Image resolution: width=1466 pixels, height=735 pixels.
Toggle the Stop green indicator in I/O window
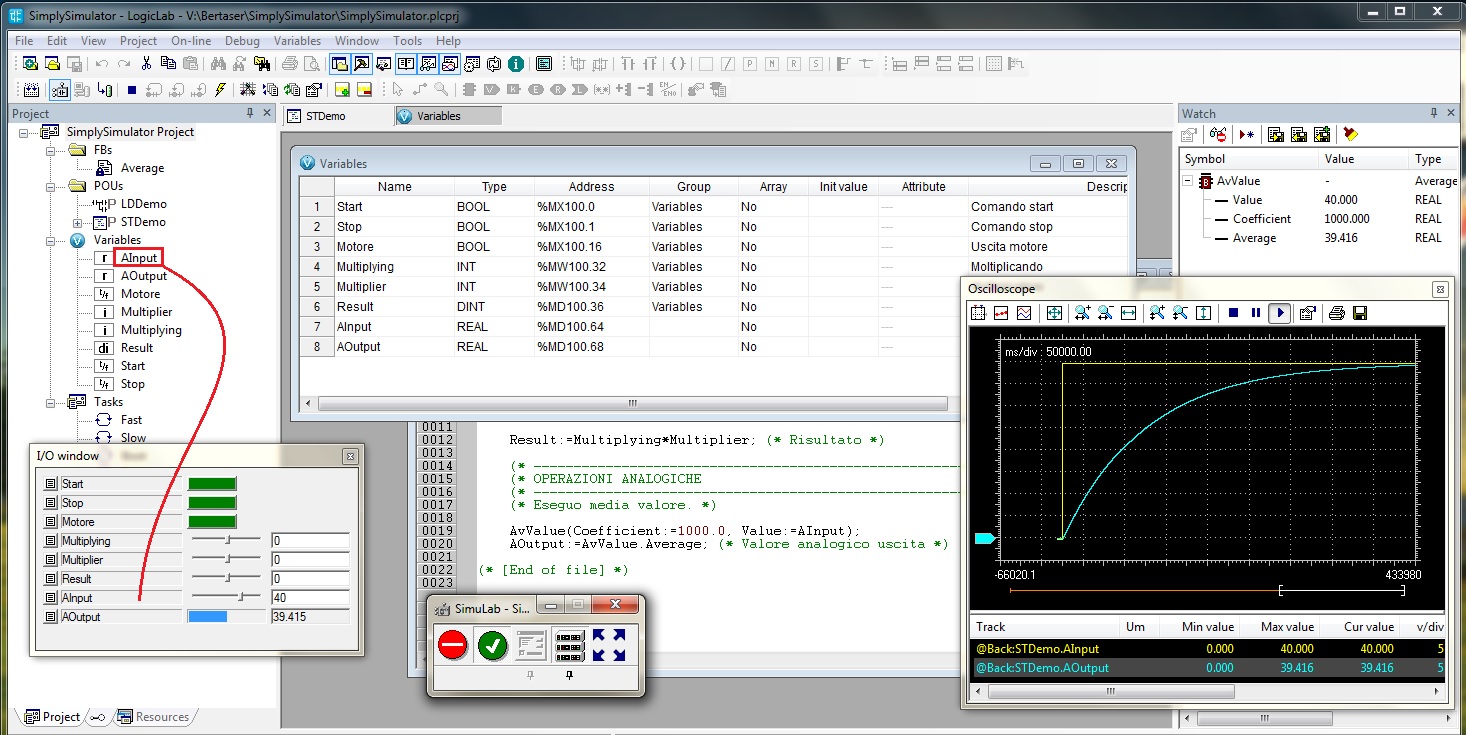[212, 503]
